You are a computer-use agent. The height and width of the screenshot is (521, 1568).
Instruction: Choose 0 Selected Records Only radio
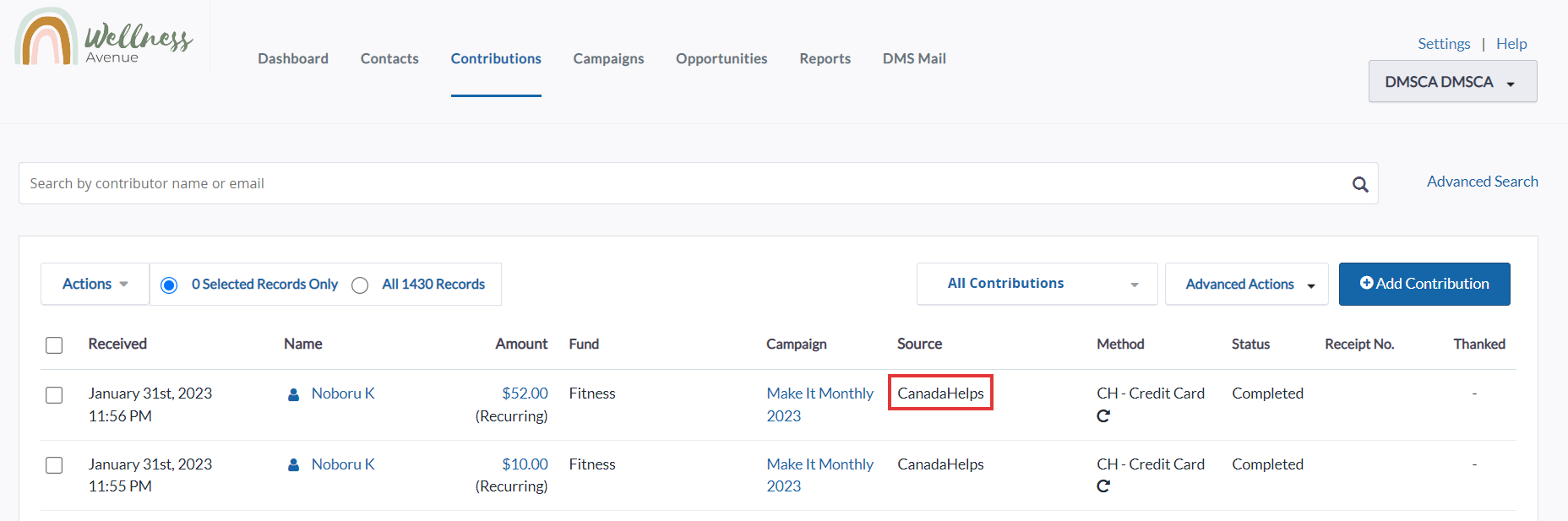[x=169, y=285]
